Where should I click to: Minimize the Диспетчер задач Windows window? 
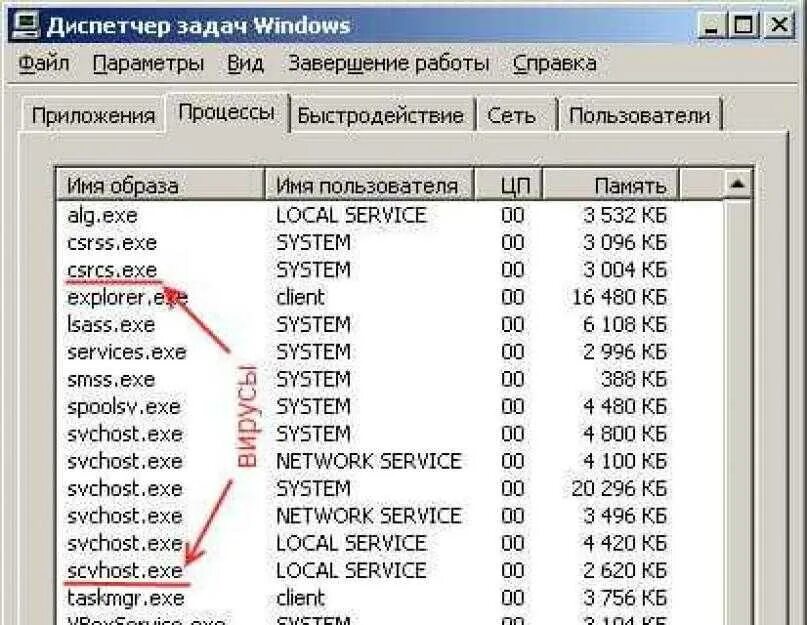coord(712,25)
